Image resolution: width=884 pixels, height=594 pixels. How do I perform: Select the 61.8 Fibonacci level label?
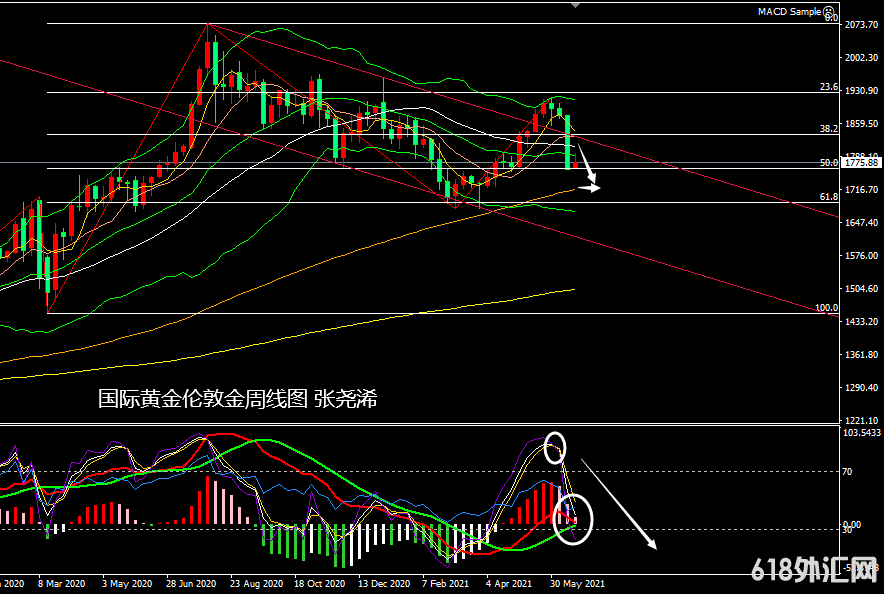click(828, 197)
